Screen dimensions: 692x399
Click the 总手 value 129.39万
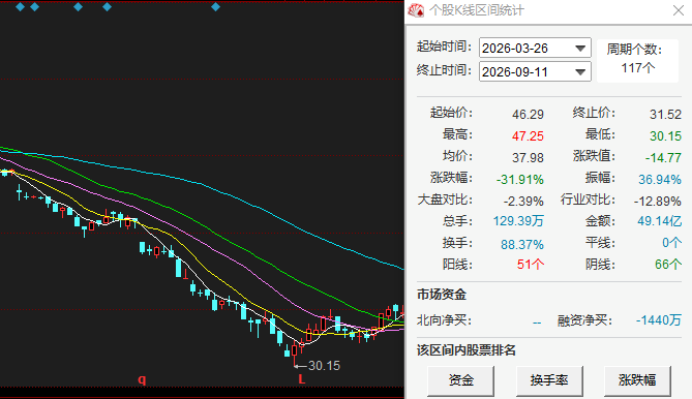tap(518, 221)
